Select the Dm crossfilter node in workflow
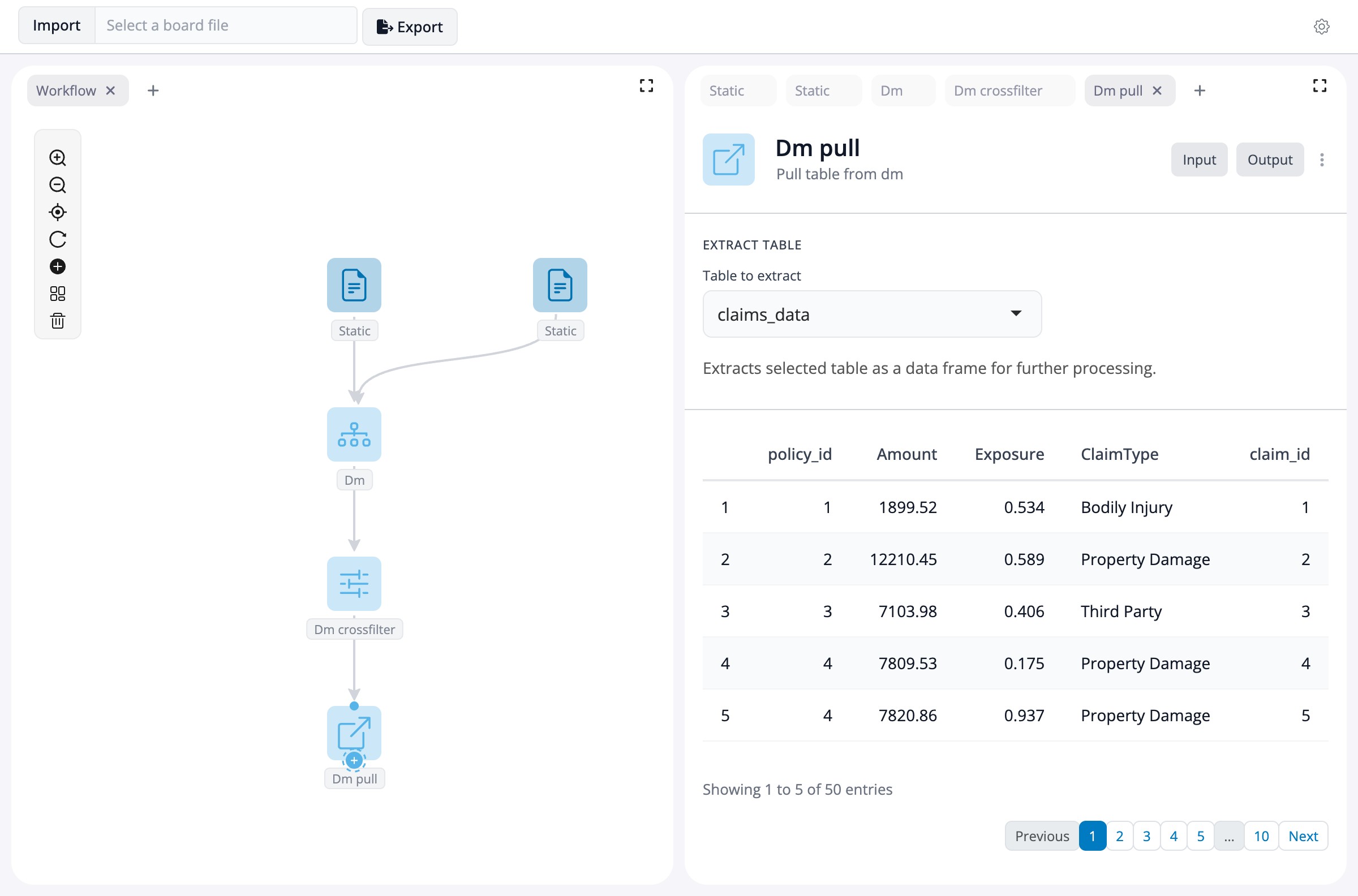This screenshot has width=1358, height=896. (354, 583)
